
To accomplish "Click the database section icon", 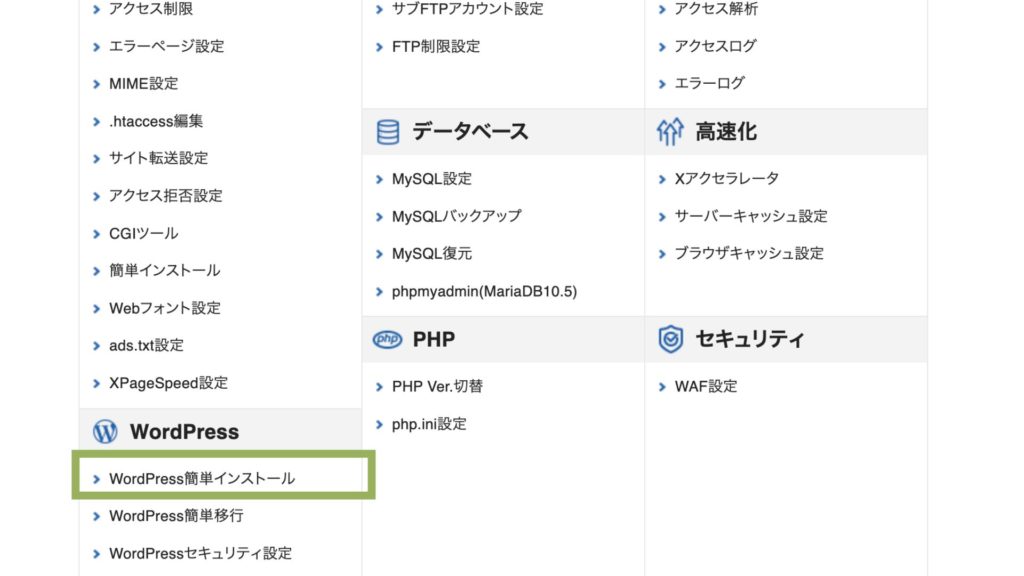I will pos(388,132).
